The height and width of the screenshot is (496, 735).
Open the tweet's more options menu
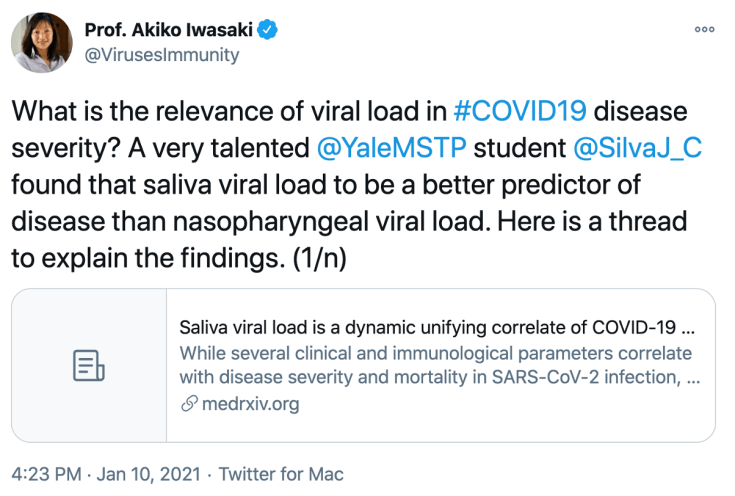coord(704,29)
